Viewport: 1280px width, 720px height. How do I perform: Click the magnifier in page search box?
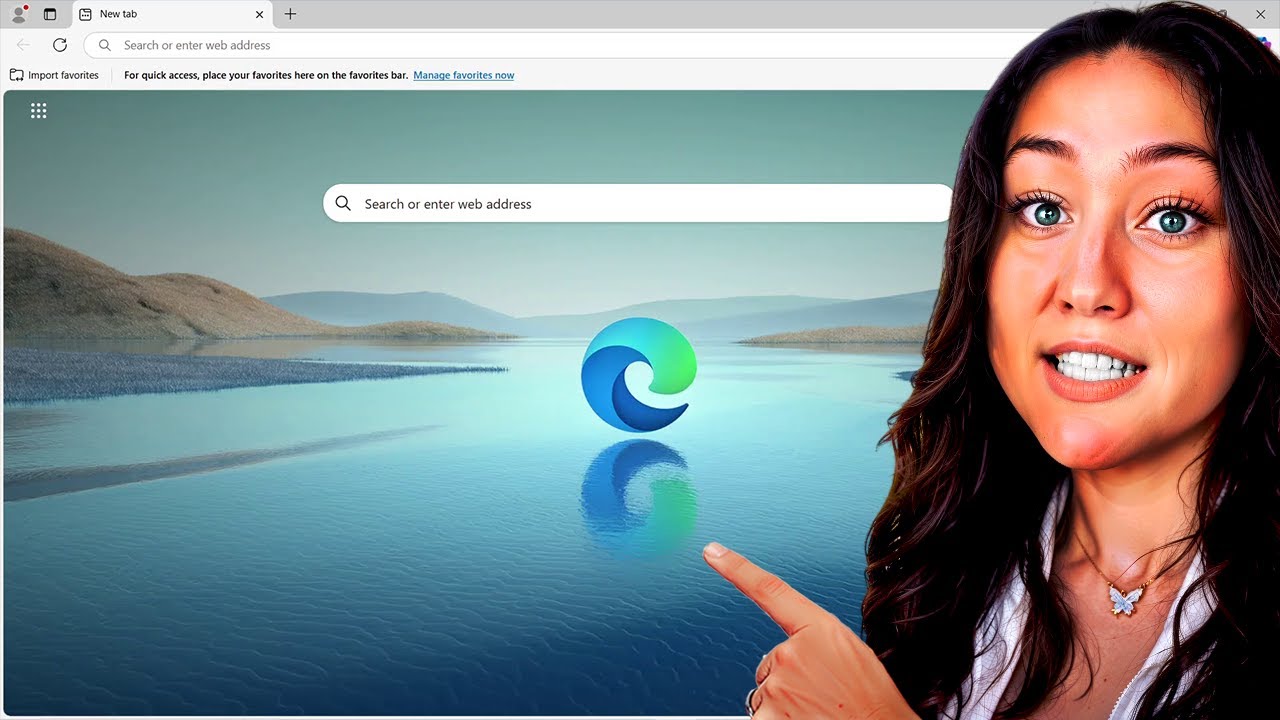[x=343, y=203]
